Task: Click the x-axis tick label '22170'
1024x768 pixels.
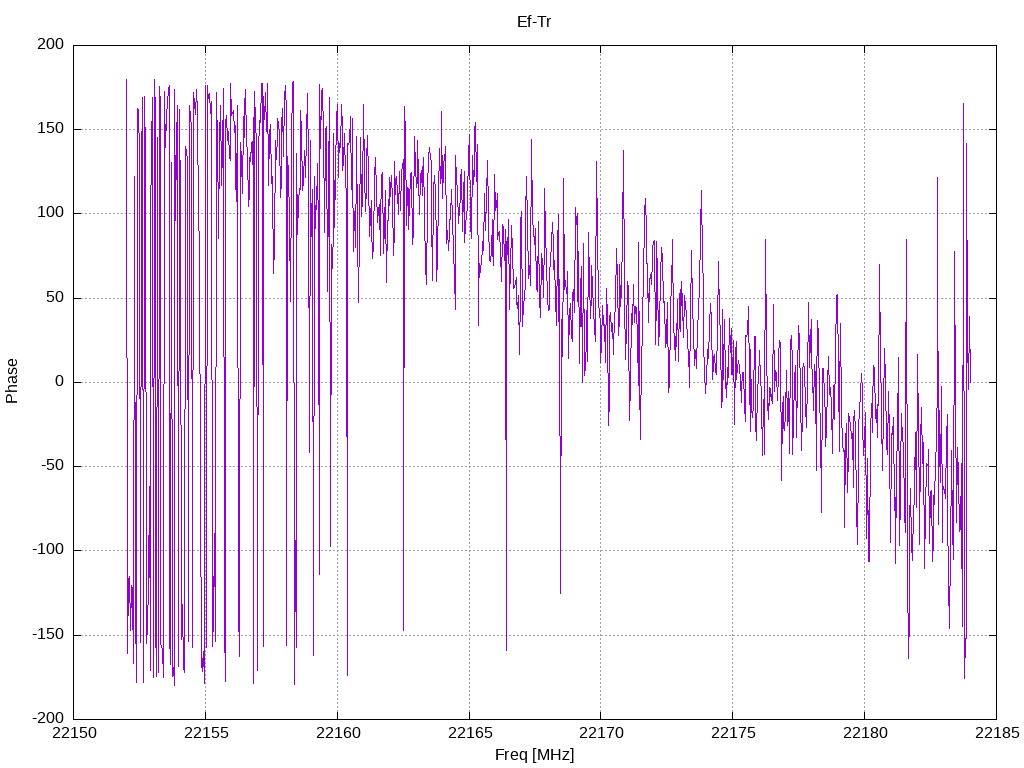Action: [x=601, y=733]
